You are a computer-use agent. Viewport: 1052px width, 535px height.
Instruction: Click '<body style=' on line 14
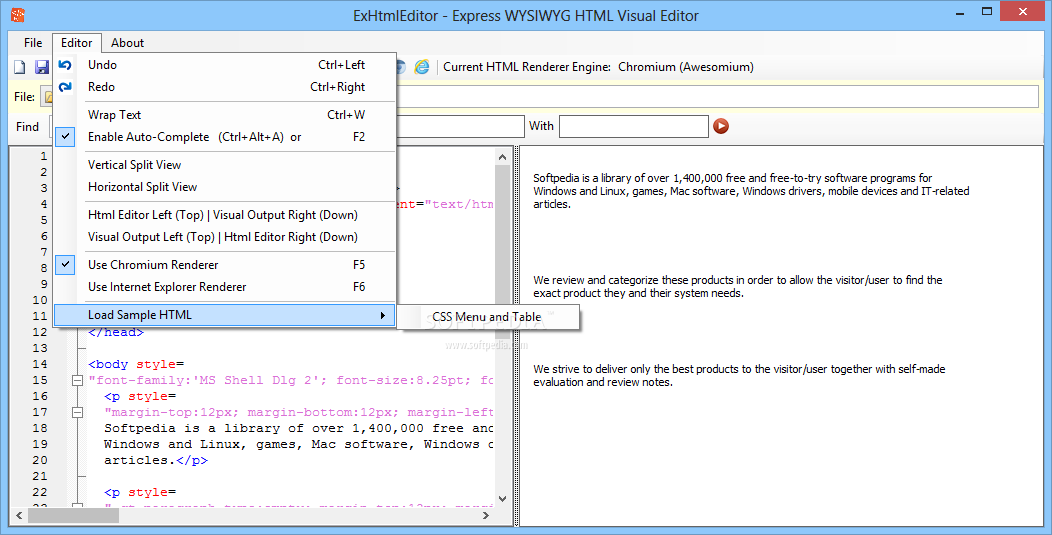[136, 364]
